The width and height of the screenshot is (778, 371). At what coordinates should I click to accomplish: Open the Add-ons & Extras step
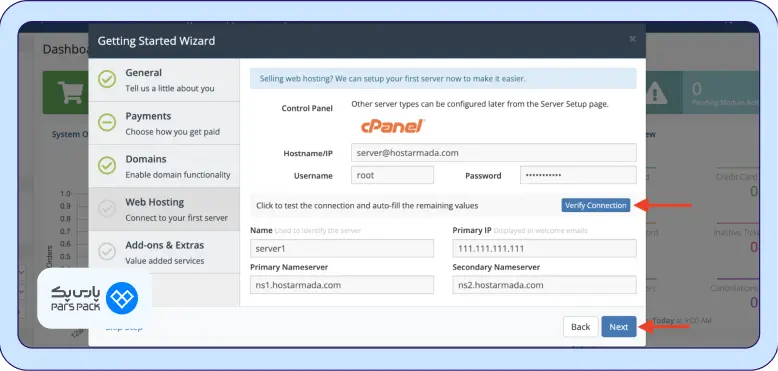pos(164,252)
